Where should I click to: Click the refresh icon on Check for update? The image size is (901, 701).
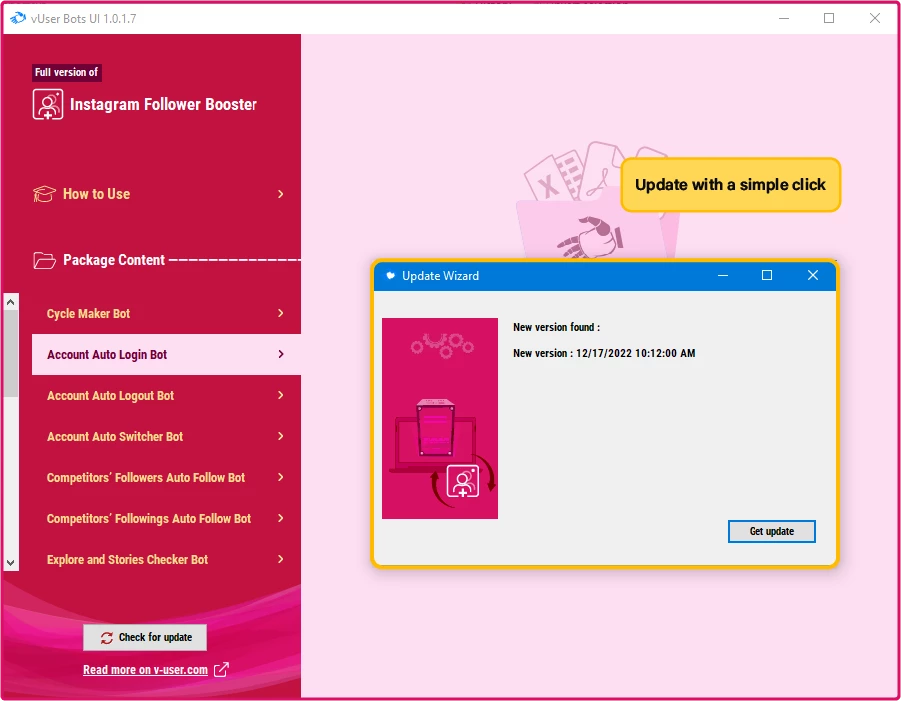click(107, 638)
